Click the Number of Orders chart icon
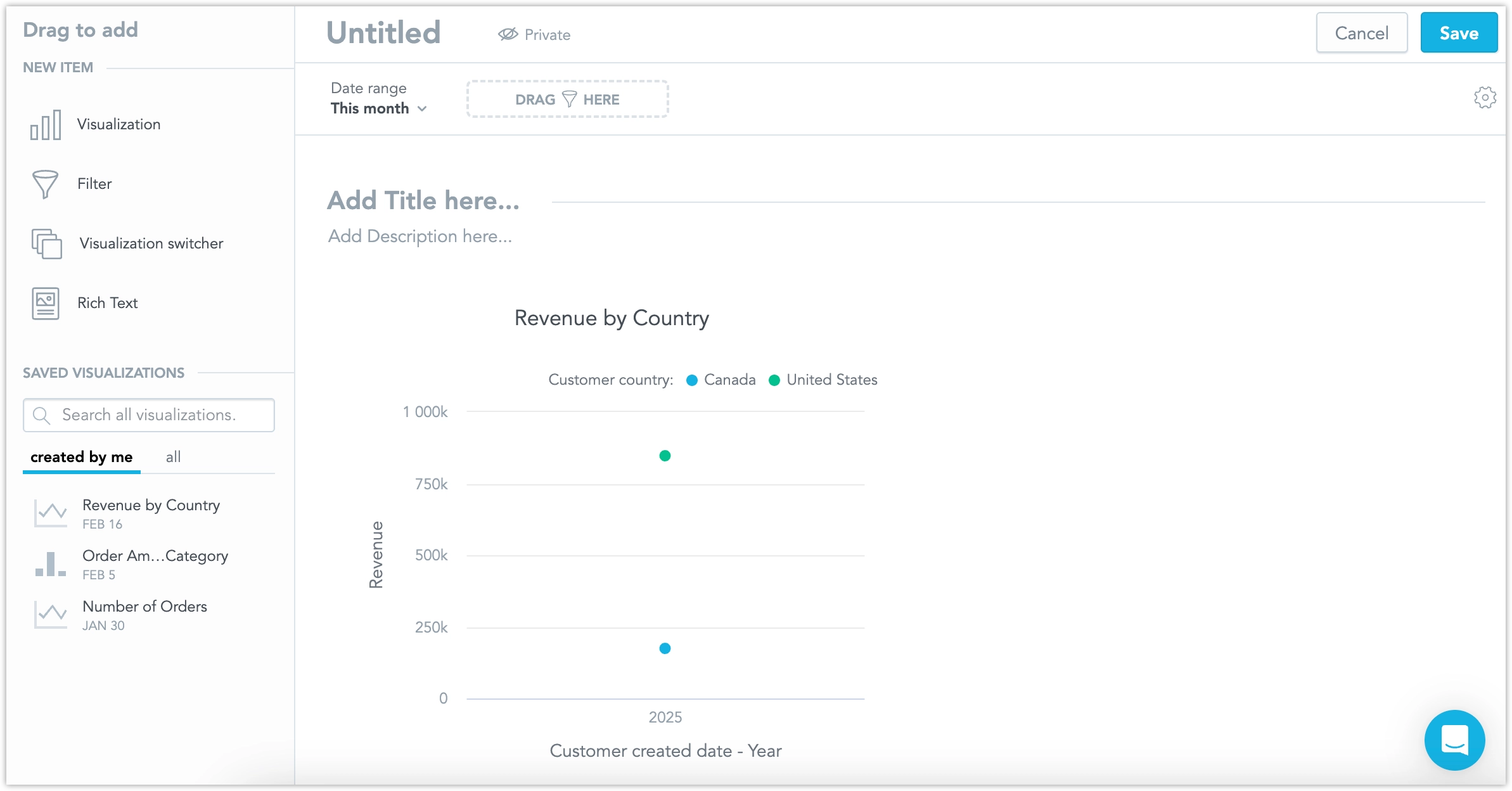This screenshot has height=791, width=1512. [50, 614]
